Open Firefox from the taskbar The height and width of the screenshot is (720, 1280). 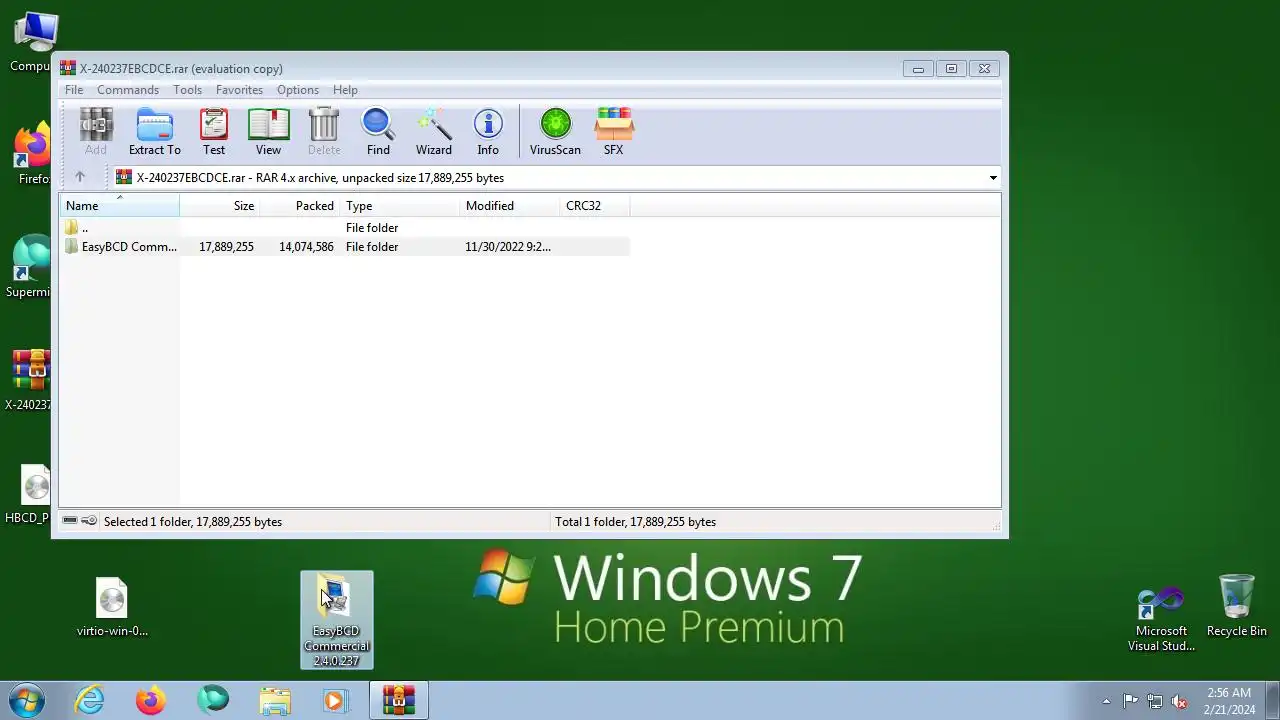click(x=151, y=700)
